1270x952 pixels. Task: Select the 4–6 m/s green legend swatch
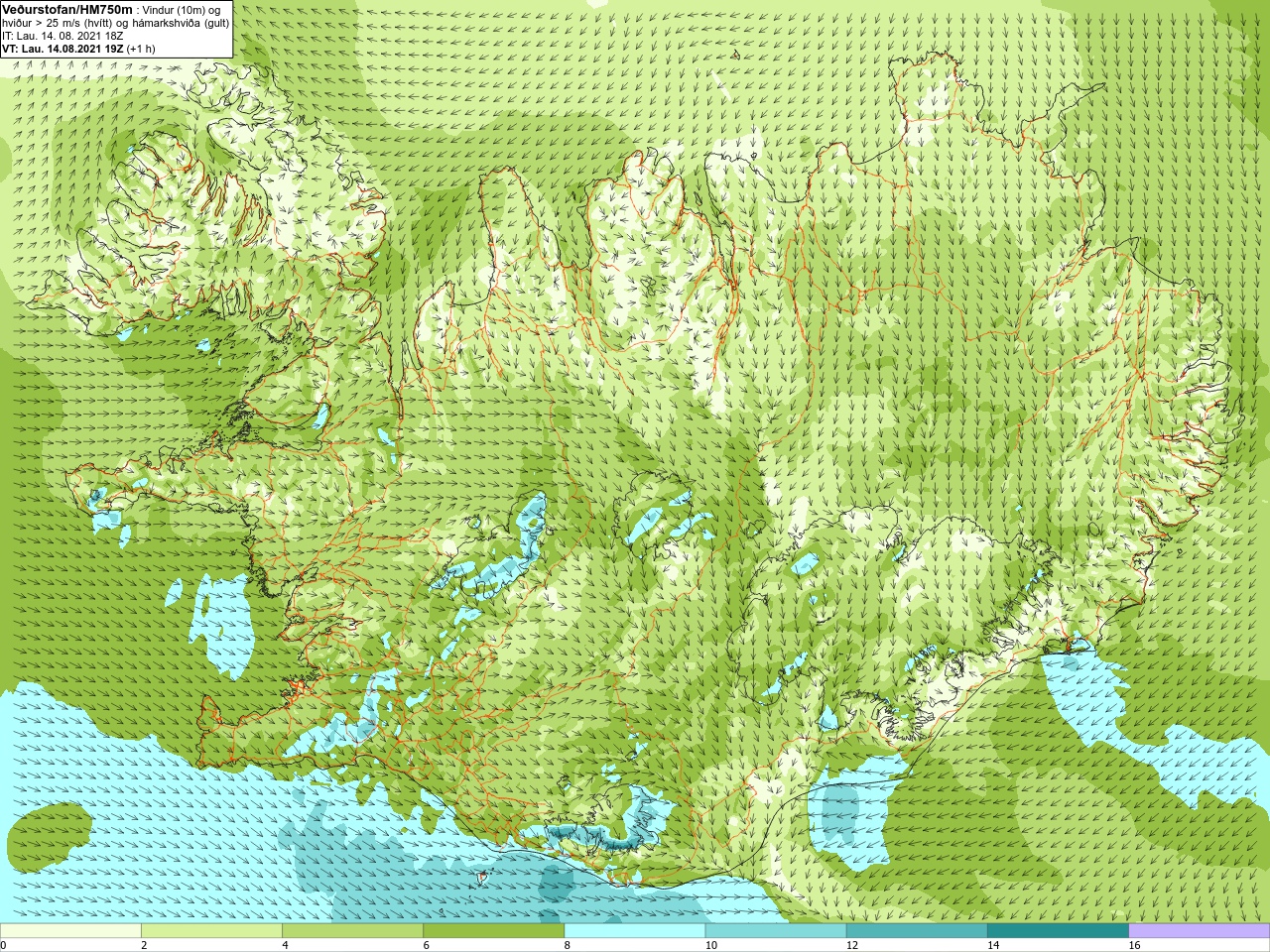(352, 931)
